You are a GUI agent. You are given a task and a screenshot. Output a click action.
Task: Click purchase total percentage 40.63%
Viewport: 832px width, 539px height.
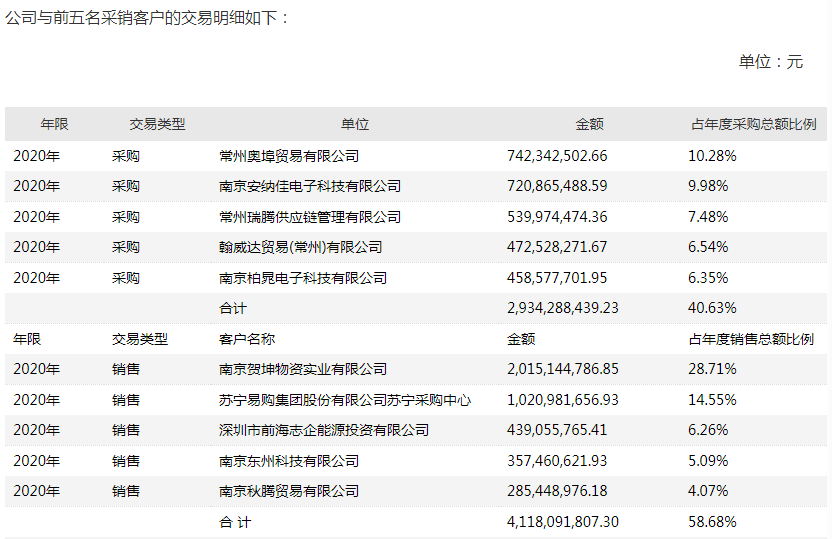pyautogui.click(x=712, y=308)
